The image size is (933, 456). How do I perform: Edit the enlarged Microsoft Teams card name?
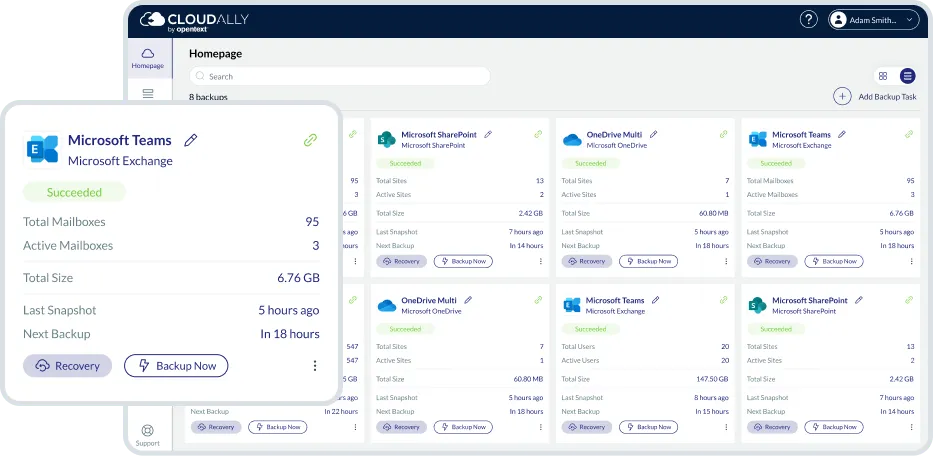click(190, 140)
